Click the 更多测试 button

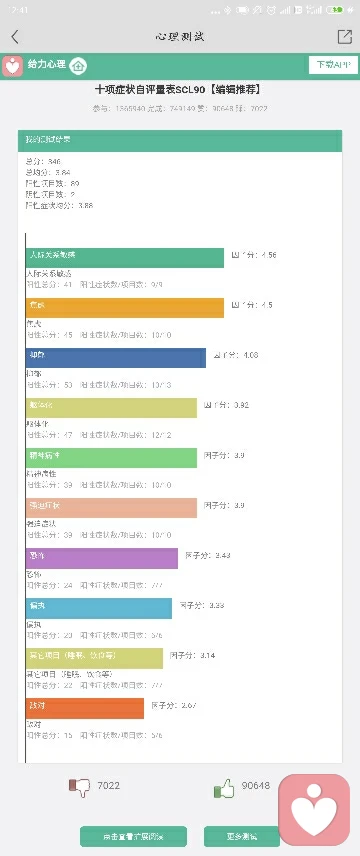(241, 836)
